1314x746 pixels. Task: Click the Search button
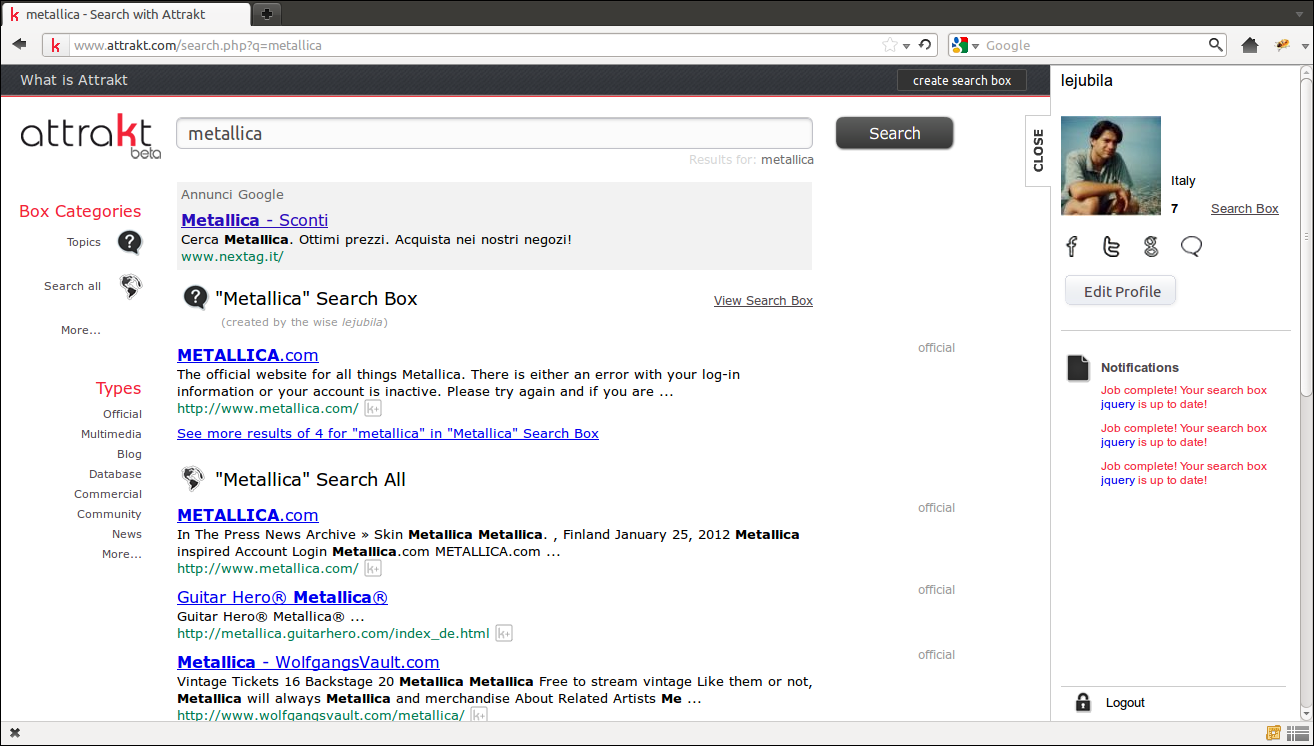point(894,133)
